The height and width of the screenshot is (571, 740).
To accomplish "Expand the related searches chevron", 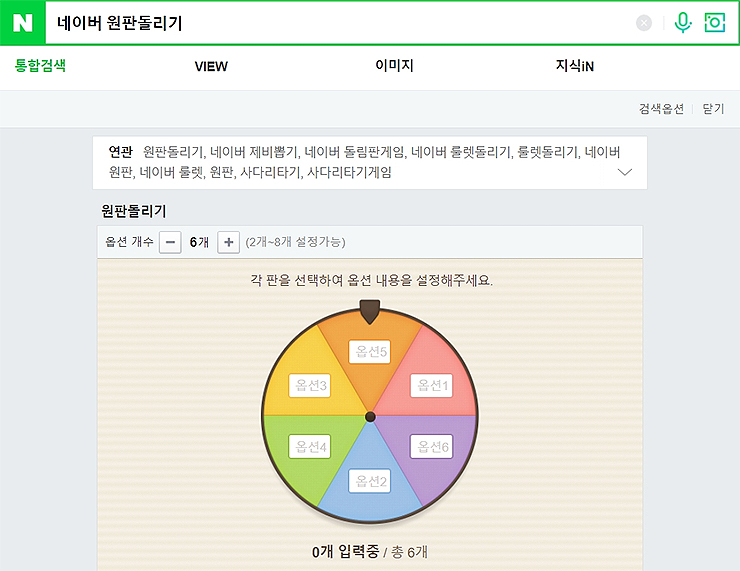I will 625,172.
